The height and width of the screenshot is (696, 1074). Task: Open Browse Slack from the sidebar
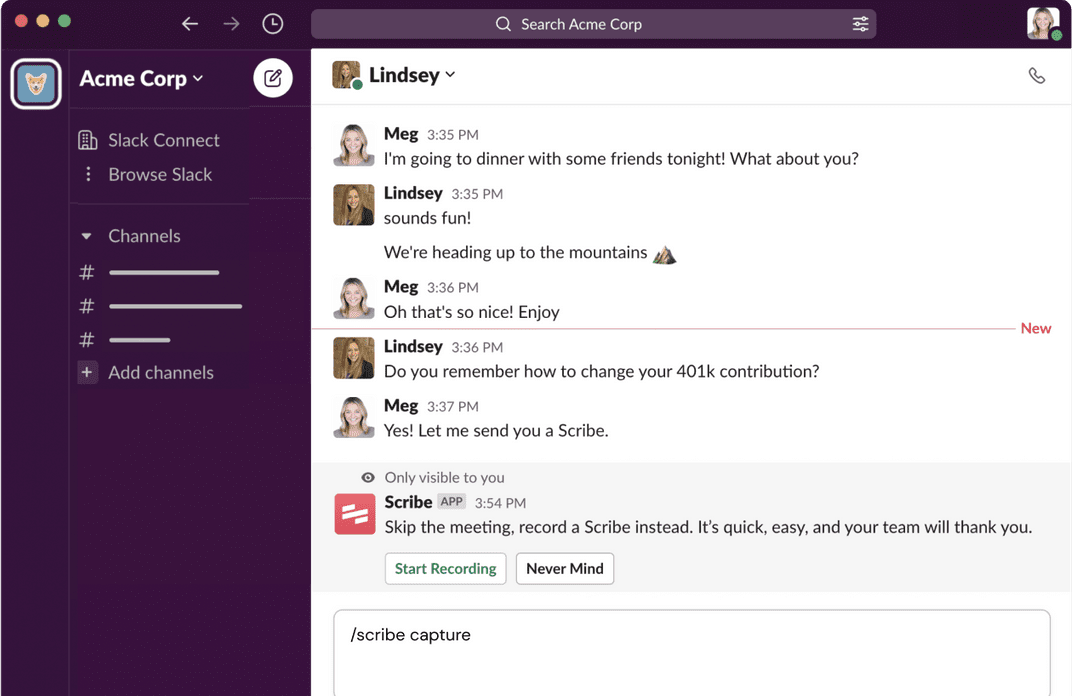click(x=160, y=174)
